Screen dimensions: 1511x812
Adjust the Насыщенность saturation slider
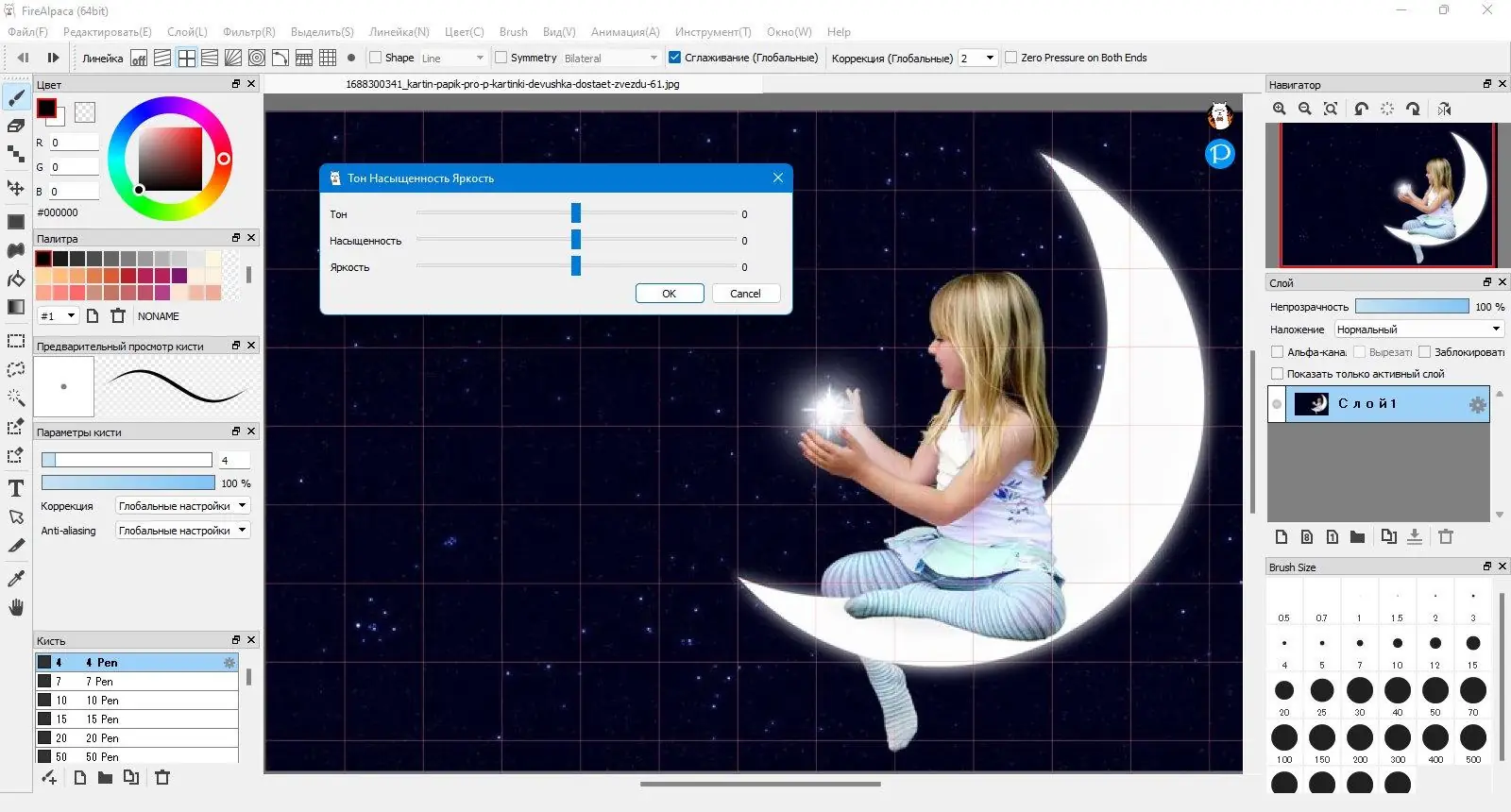pyautogui.click(x=576, y=240)
